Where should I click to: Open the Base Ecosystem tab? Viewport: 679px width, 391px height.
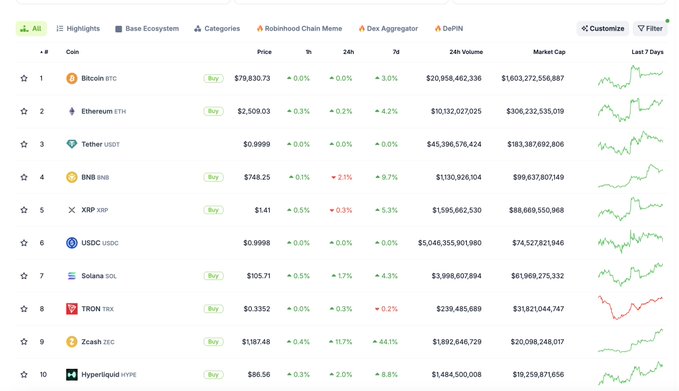[x=147, y=29]
